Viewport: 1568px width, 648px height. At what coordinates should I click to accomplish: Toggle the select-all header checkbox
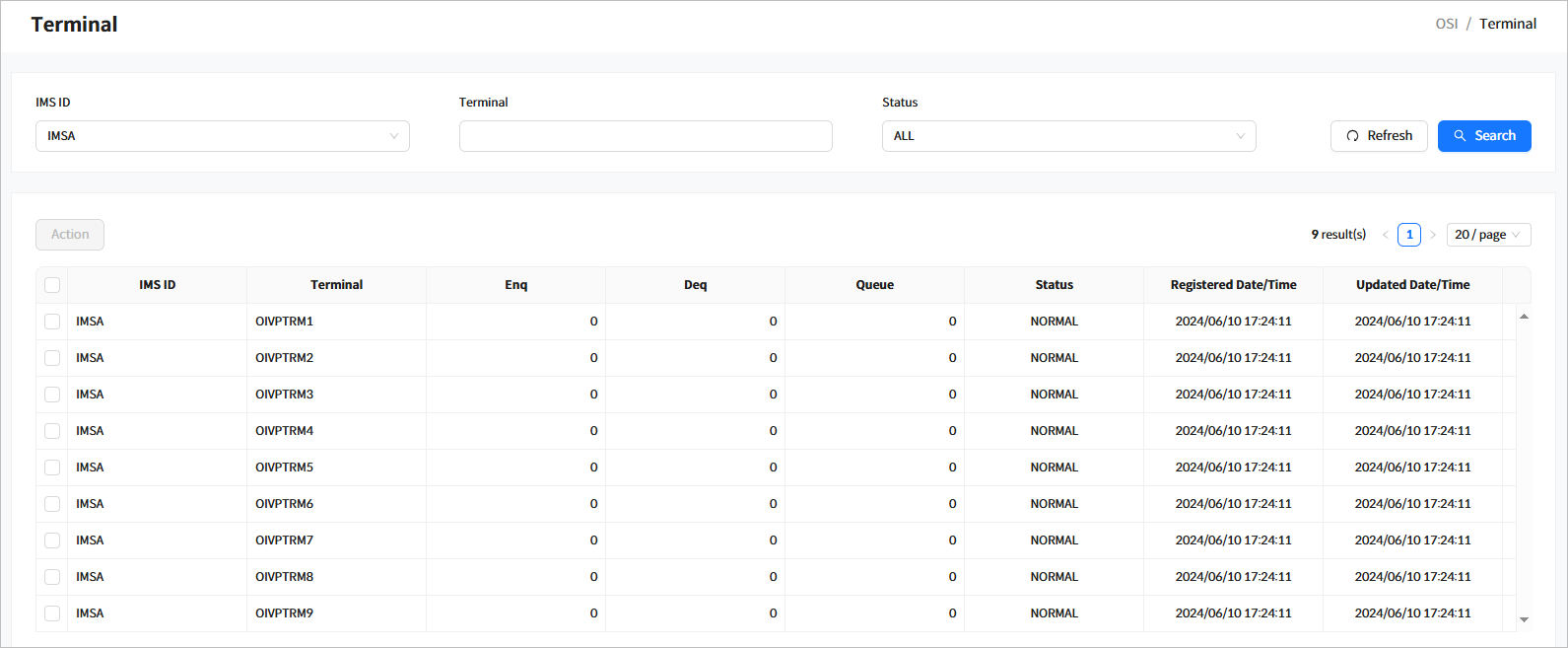pos(52,285)
